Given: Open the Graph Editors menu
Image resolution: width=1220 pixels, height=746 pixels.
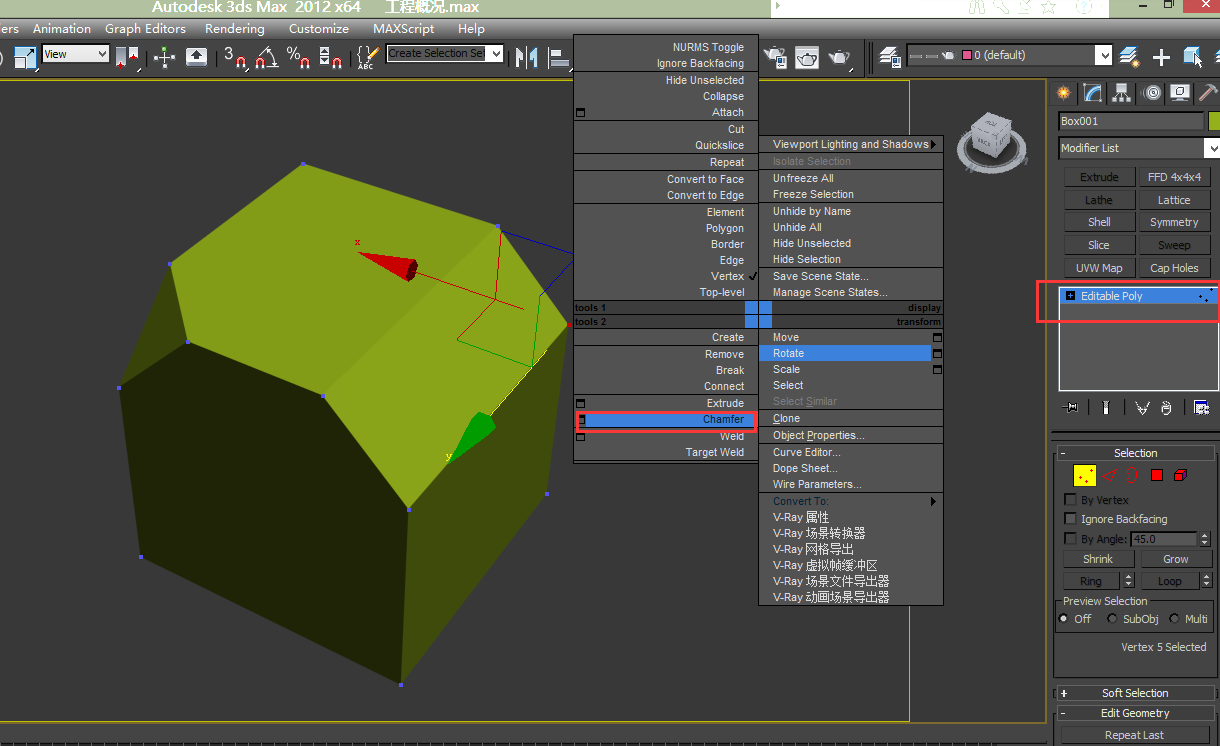Looking at the screenshot, I should click(x=145, y=29).
